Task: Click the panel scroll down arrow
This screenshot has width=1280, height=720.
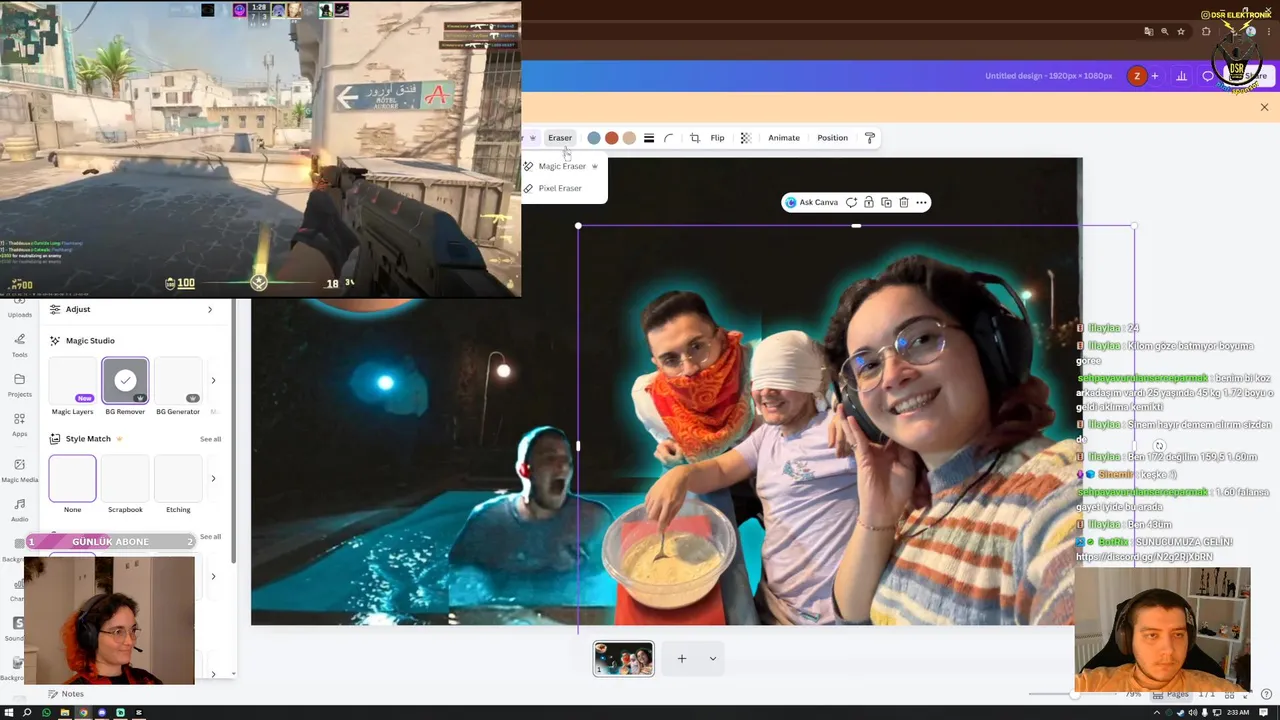Action: [233, 674]
